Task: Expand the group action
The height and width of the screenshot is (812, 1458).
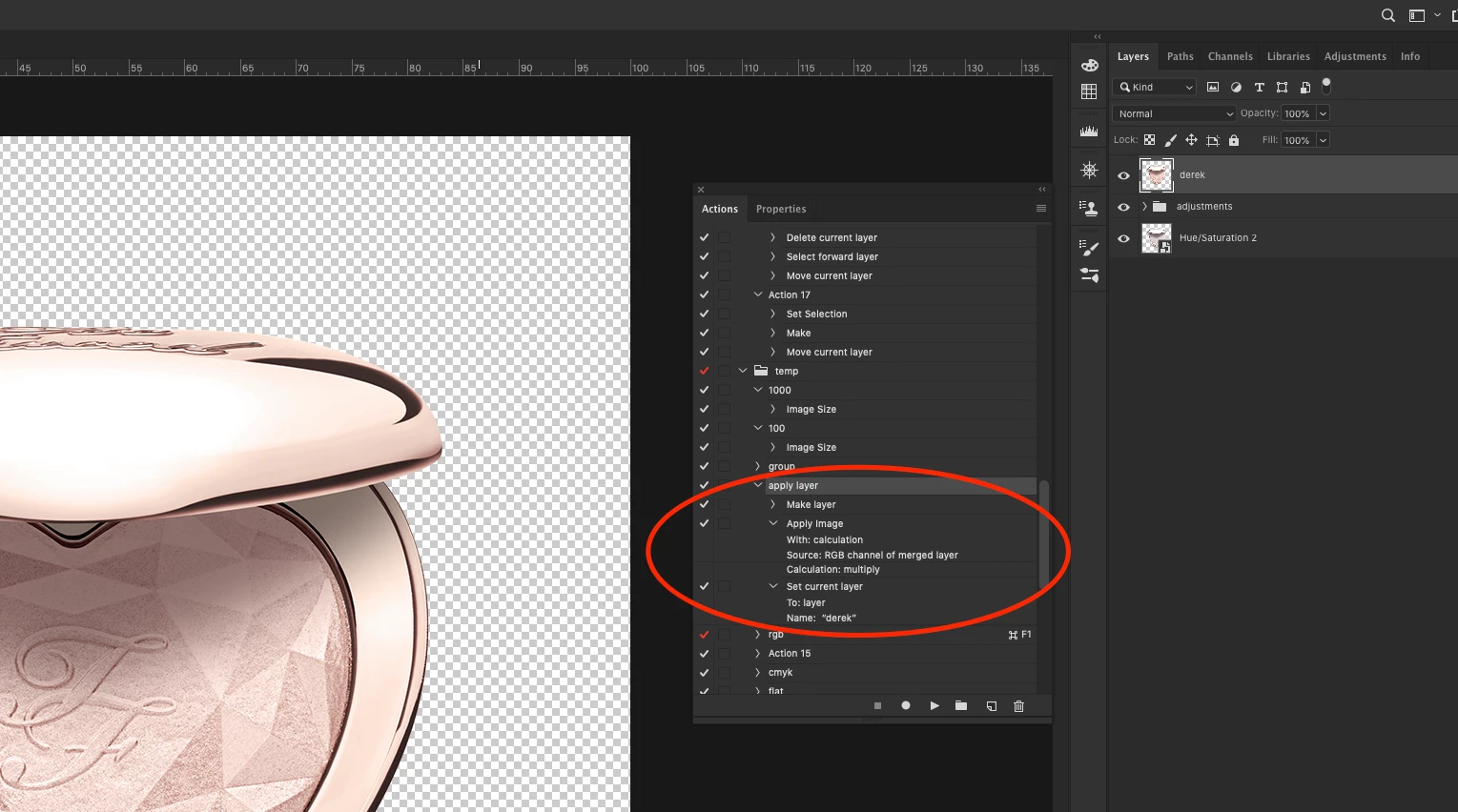Action: point(758,466)
